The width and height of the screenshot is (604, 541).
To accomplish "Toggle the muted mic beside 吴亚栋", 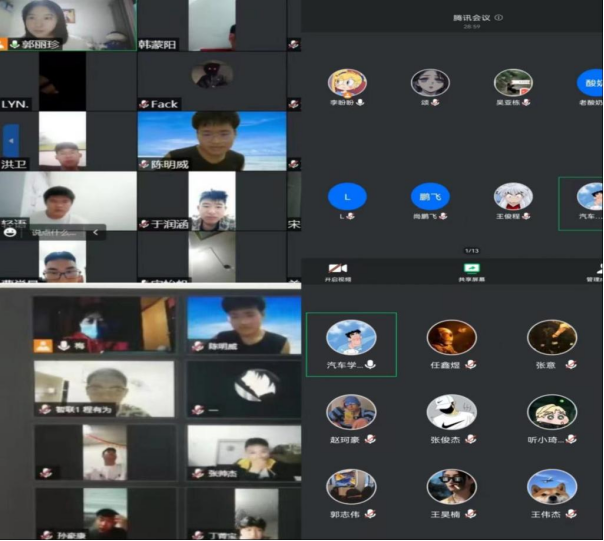I will [x=526, y=102].
